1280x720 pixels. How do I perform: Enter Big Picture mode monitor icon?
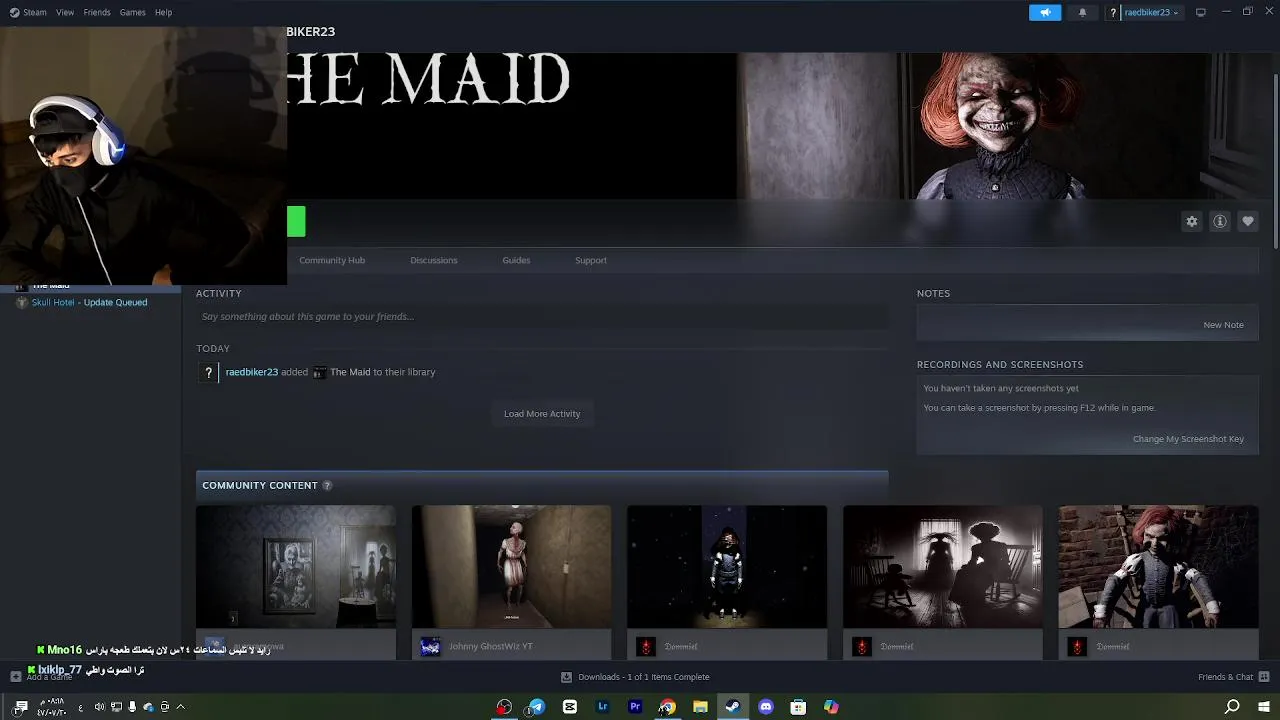[x=1201, y=12]
